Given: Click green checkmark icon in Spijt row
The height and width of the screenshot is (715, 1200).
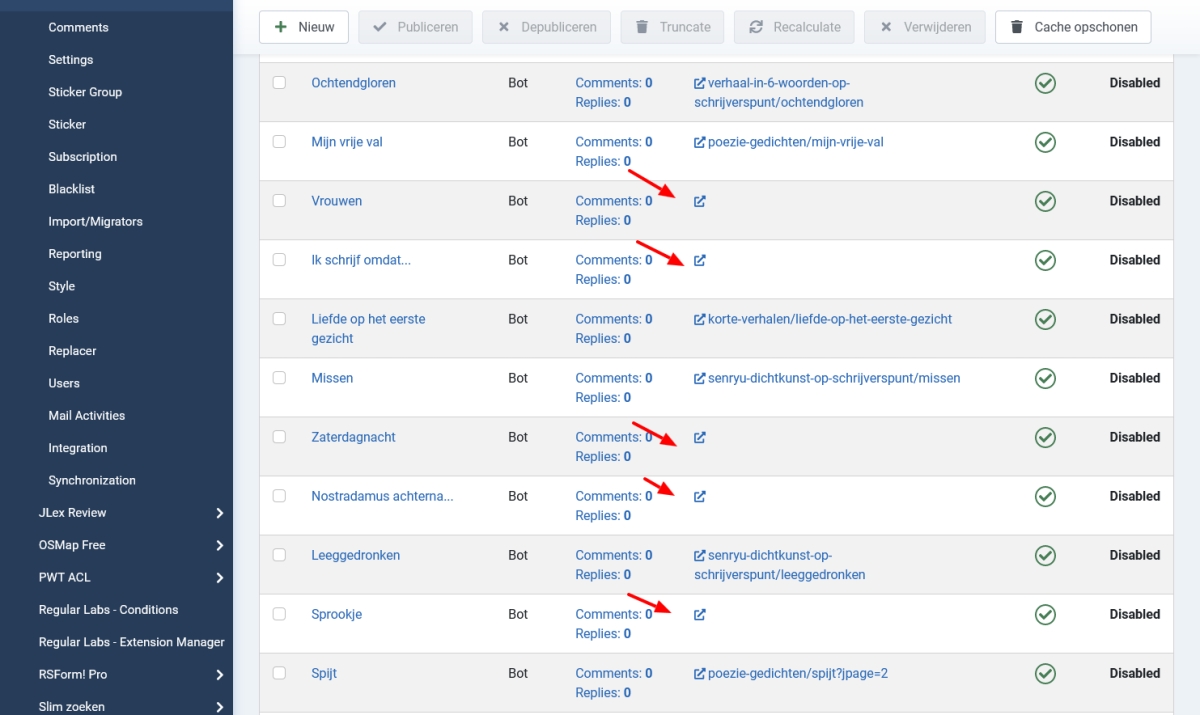Looking at the screenshot, I should 1045,673.
